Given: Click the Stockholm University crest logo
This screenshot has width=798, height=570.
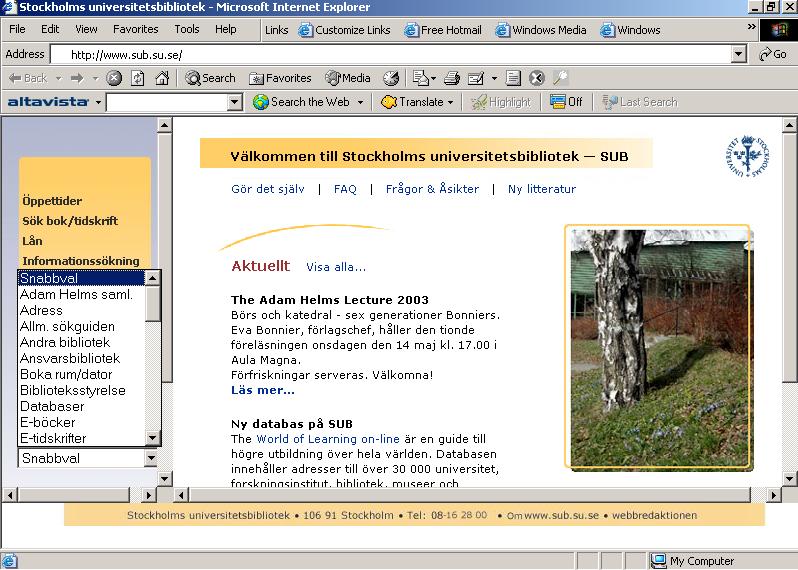Looking at the screenshot, I should (747, 156).
